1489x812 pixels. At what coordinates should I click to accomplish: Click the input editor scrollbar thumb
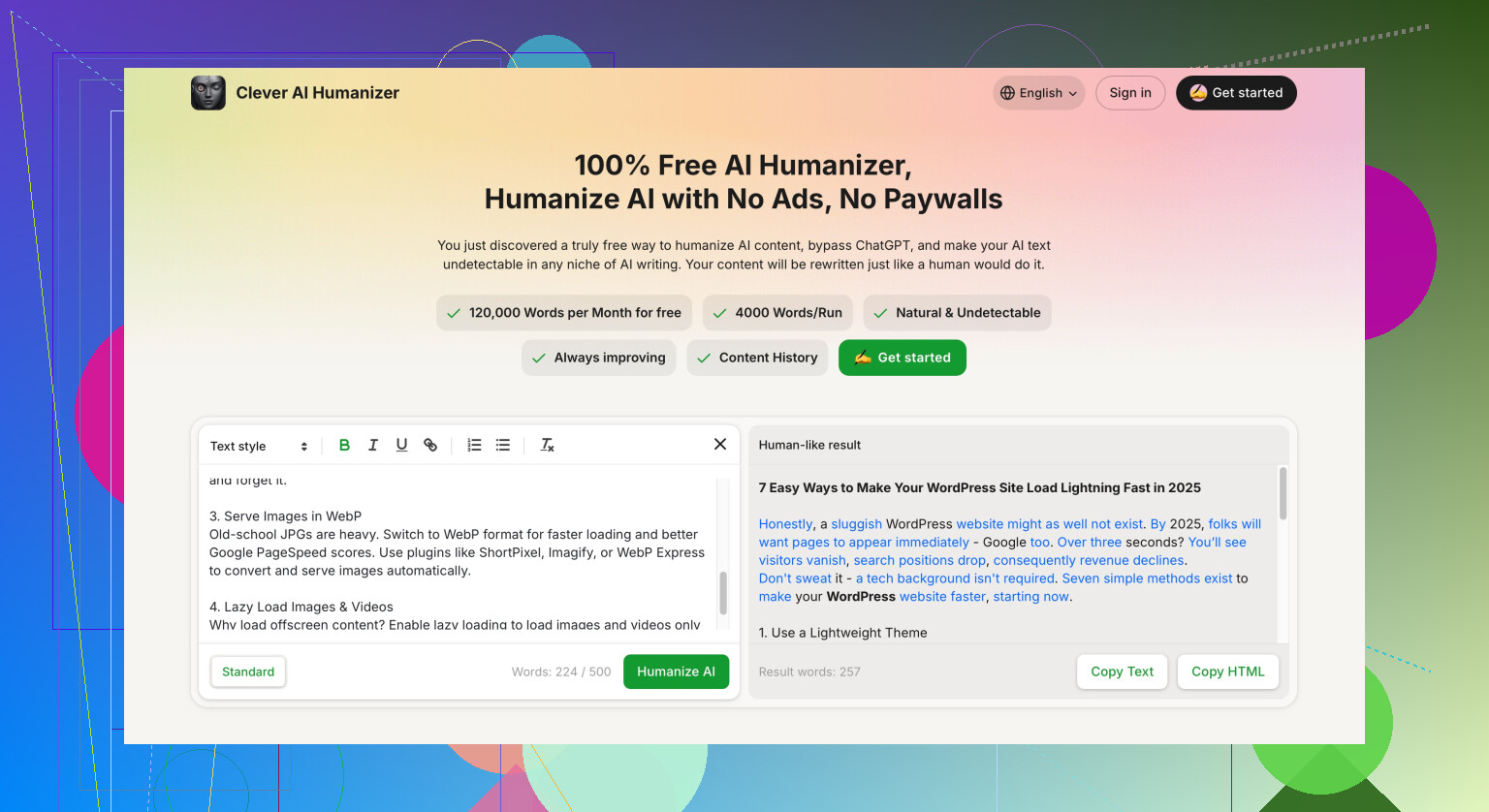(723, 593)
